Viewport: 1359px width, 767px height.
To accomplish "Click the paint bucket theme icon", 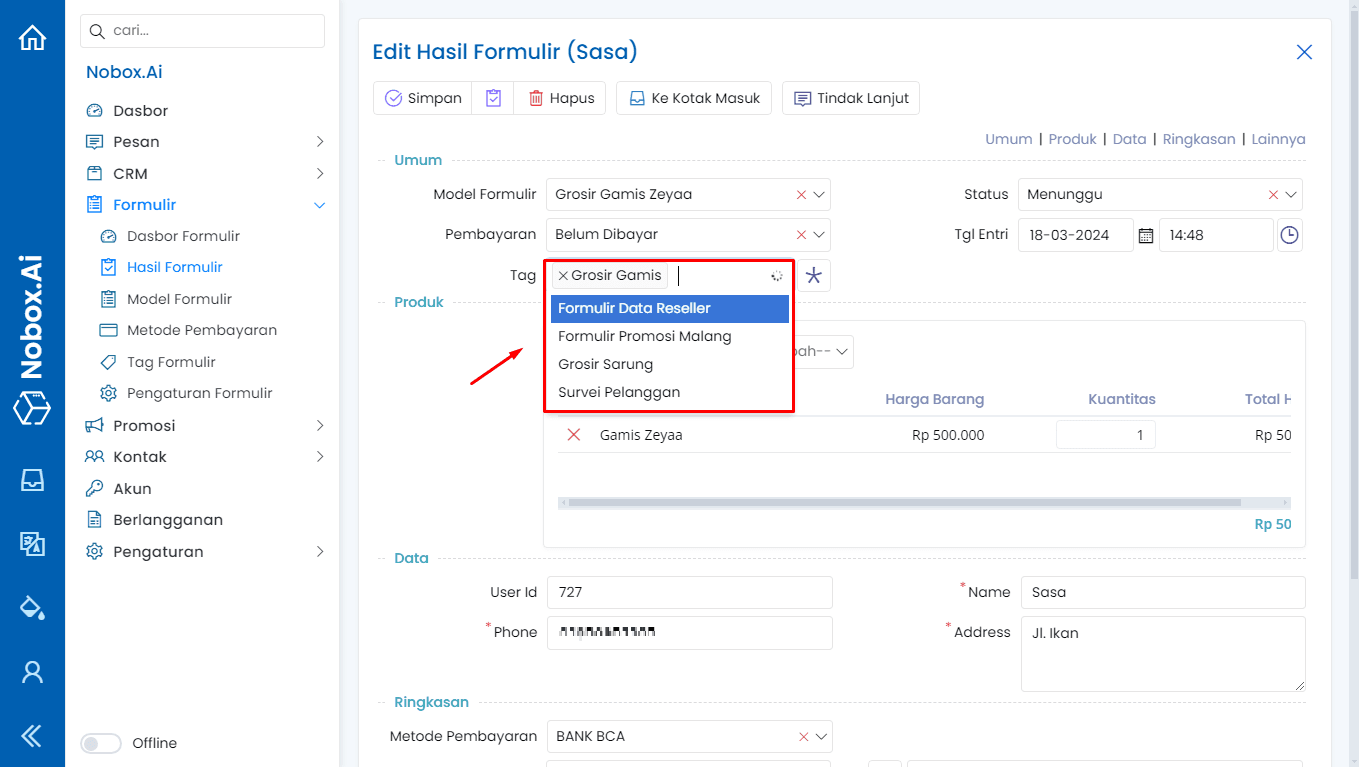I will click(x=32, y=607).
